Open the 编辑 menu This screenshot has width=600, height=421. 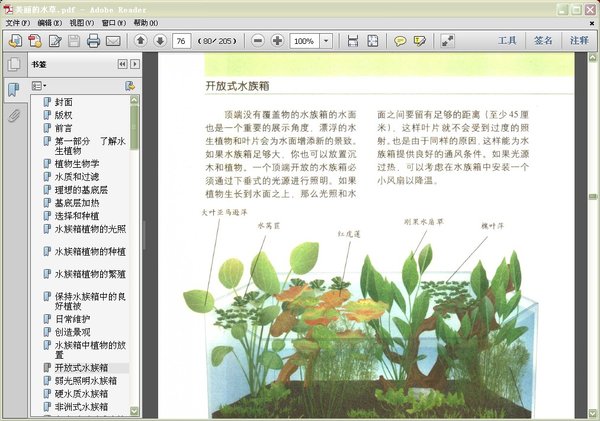click(x=50, y=23)
